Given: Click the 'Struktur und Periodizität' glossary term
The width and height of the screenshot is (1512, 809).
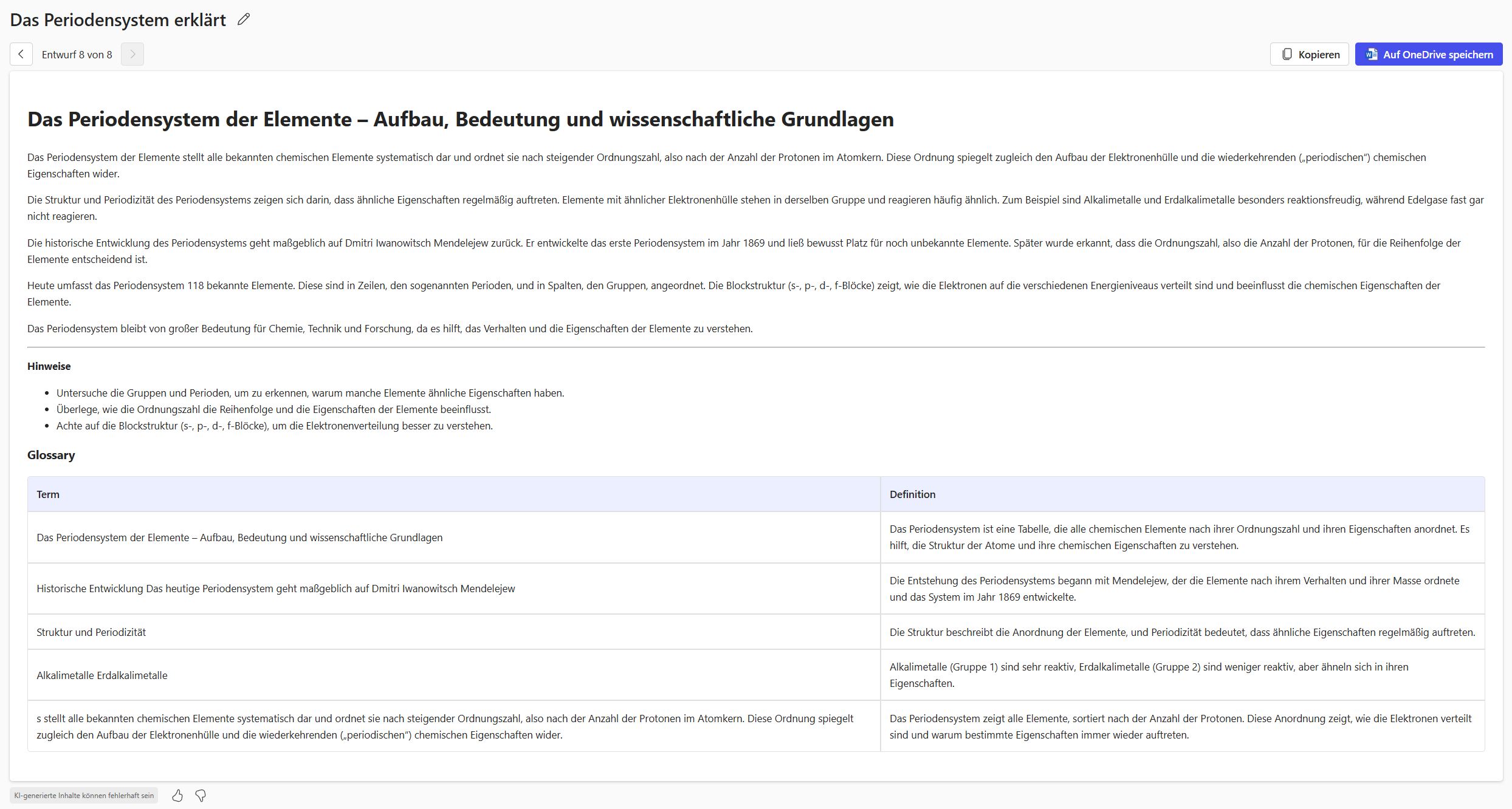Looking at the screenshot, I should click(x=91, y=632).
